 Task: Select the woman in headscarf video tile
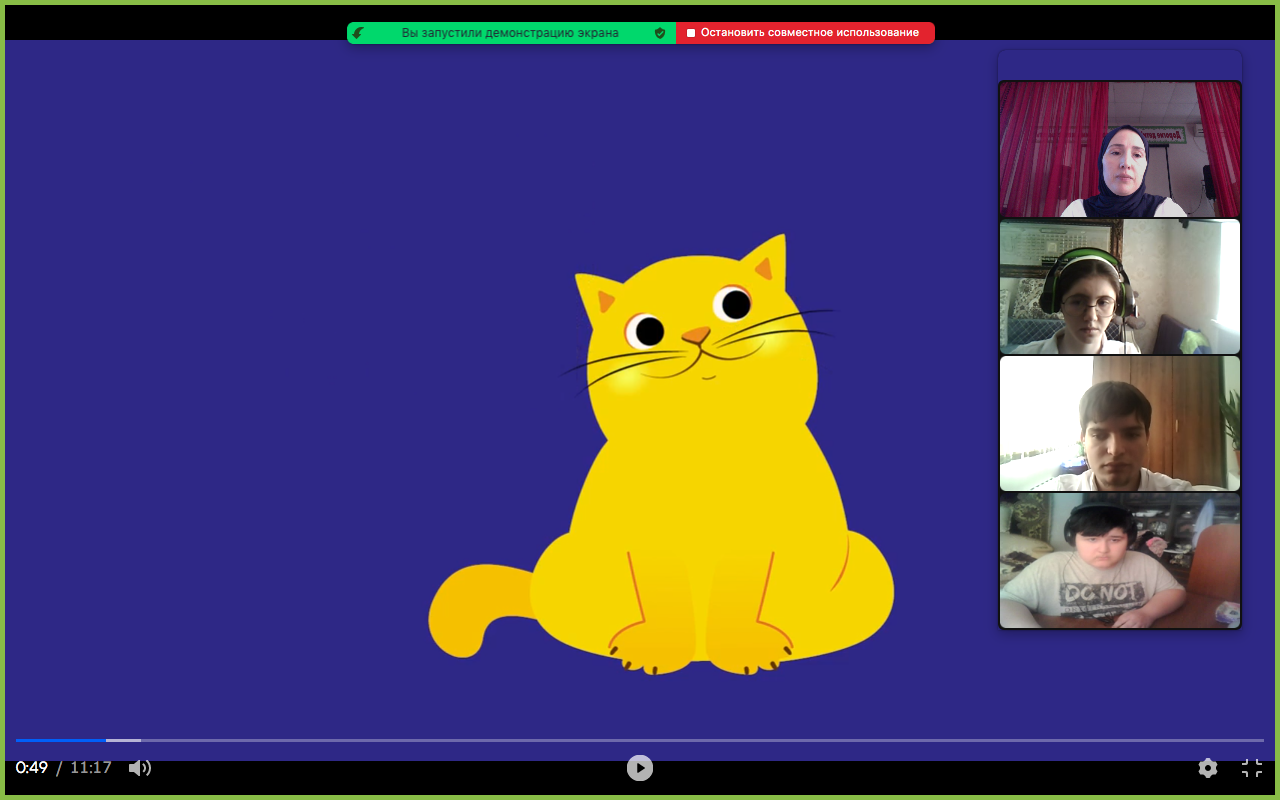click(x=1120, y=150)
